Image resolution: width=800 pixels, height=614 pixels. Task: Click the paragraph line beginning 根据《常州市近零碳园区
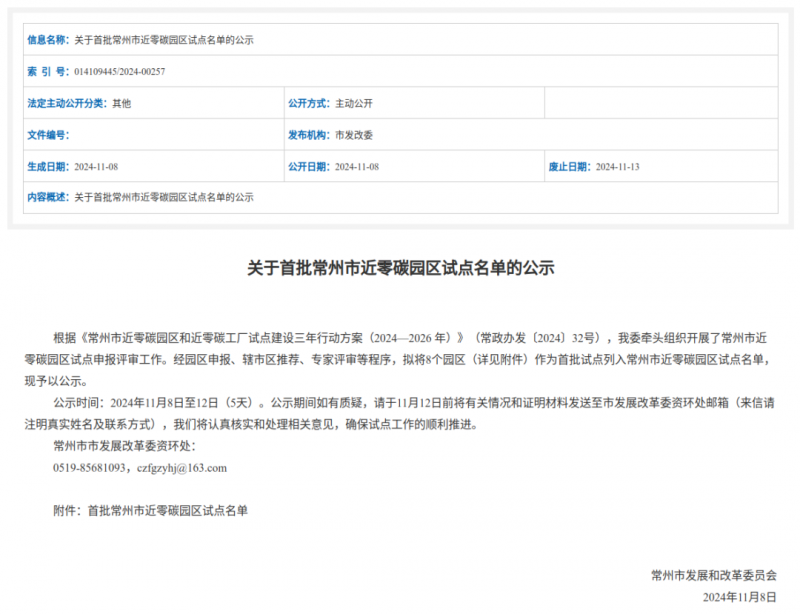pyautogui.click(x=410, y=338)
